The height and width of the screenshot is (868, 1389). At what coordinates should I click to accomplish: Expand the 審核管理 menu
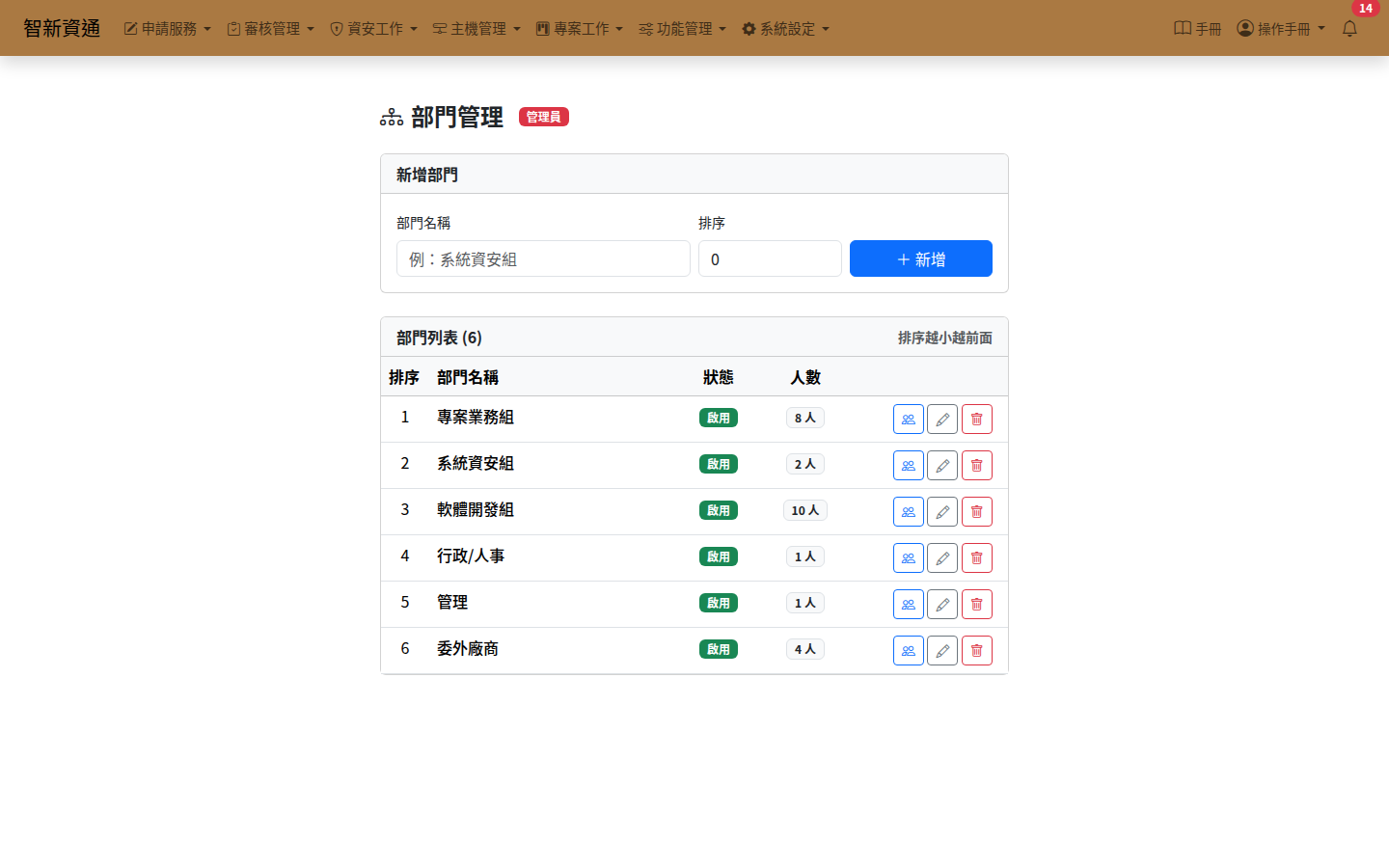(x=271, y=29)
